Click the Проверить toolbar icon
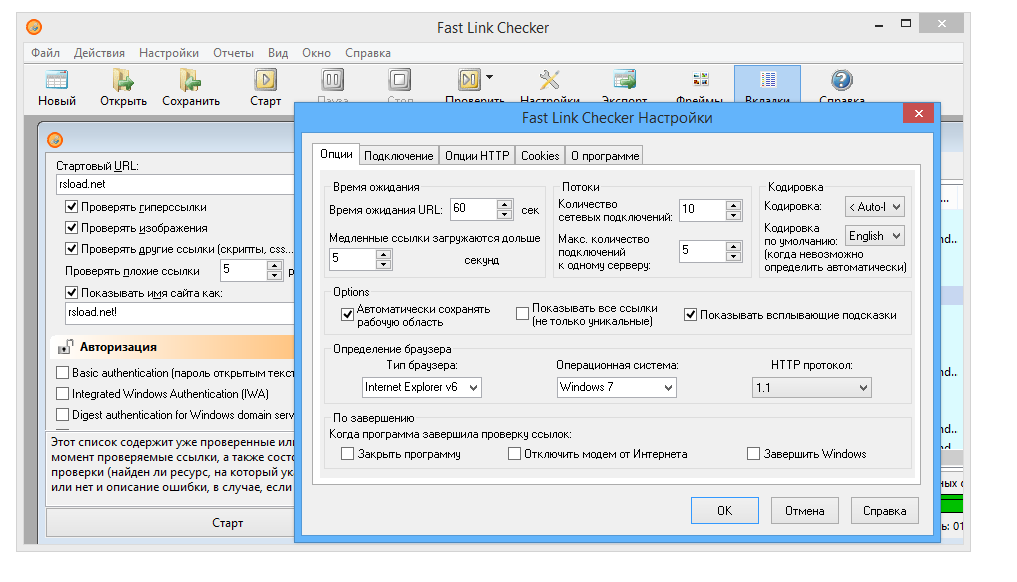Image resolution: width=1017 pixels, height=582 pixels. 470,80
